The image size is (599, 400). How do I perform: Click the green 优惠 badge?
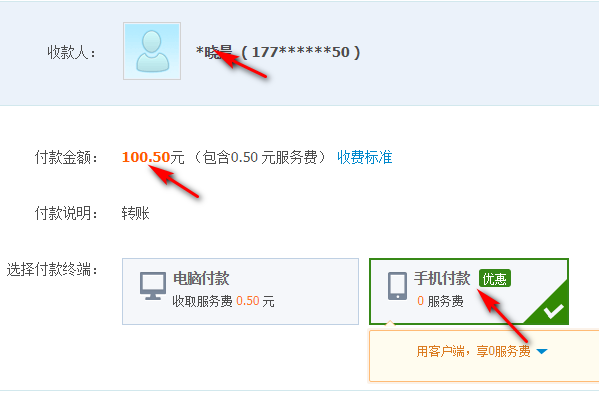pyautogui.click(x=495, y=279)
